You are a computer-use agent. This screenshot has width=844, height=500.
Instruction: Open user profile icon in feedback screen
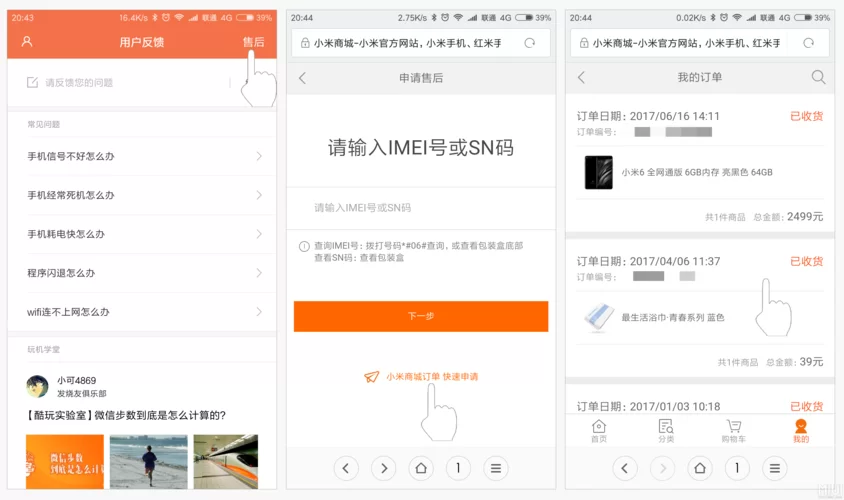(x=26, y=41)
